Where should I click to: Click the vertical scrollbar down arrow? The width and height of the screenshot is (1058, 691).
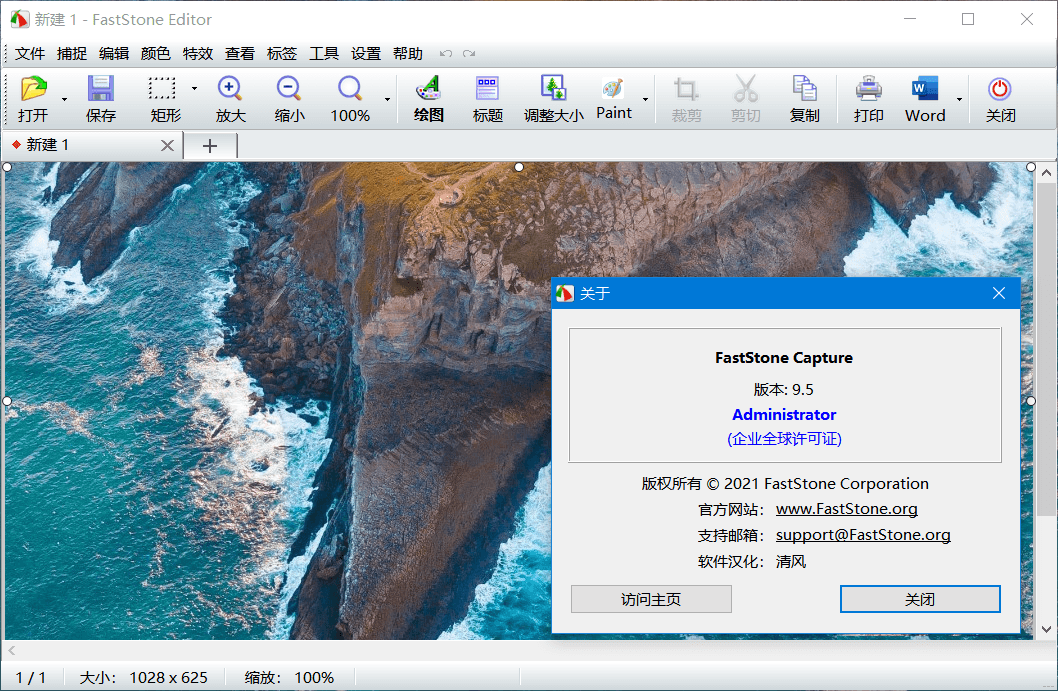click(1046, 629)
